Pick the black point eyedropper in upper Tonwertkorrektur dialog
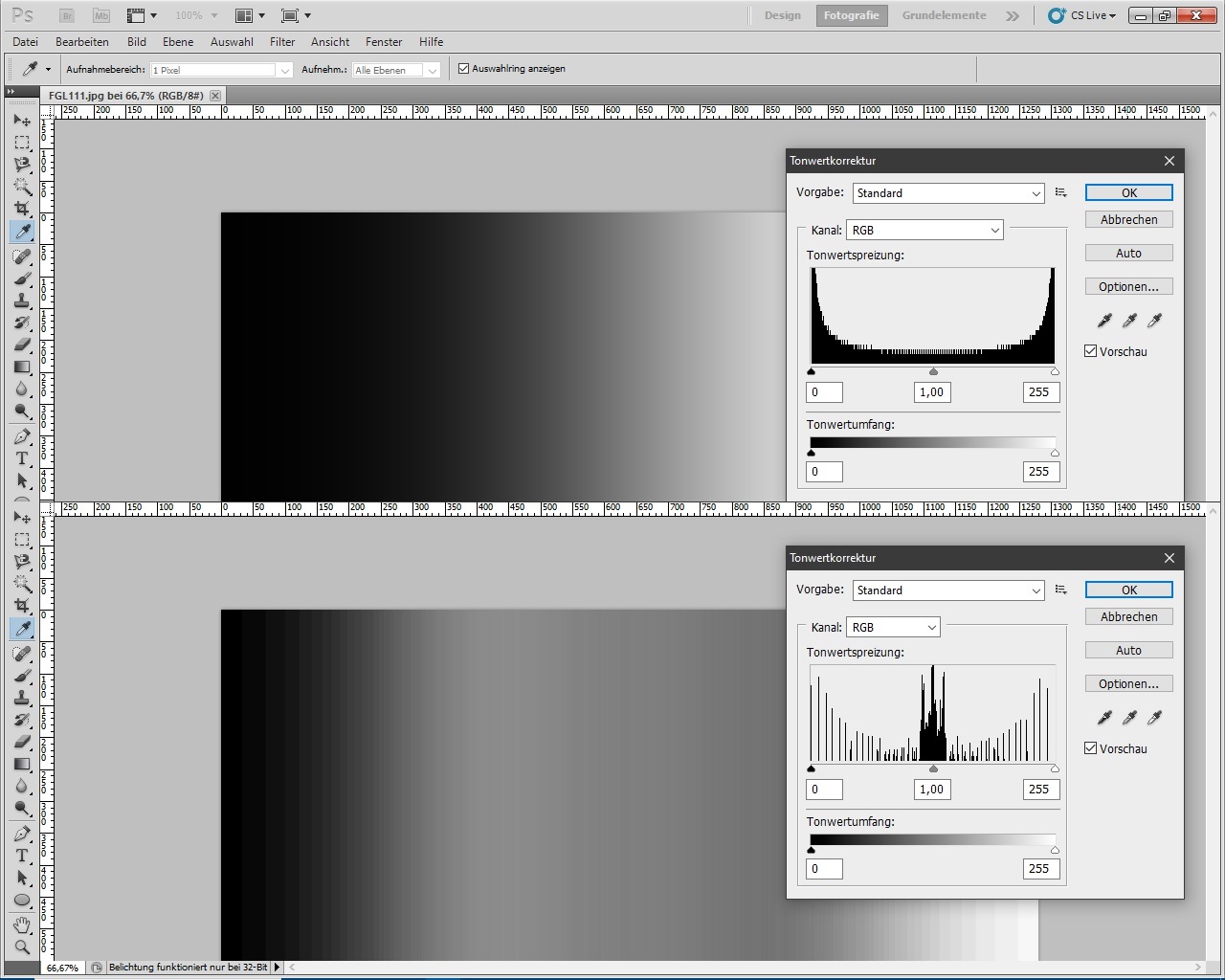Viewport: 1225px width, 980px height. (x=1104, y=321)
